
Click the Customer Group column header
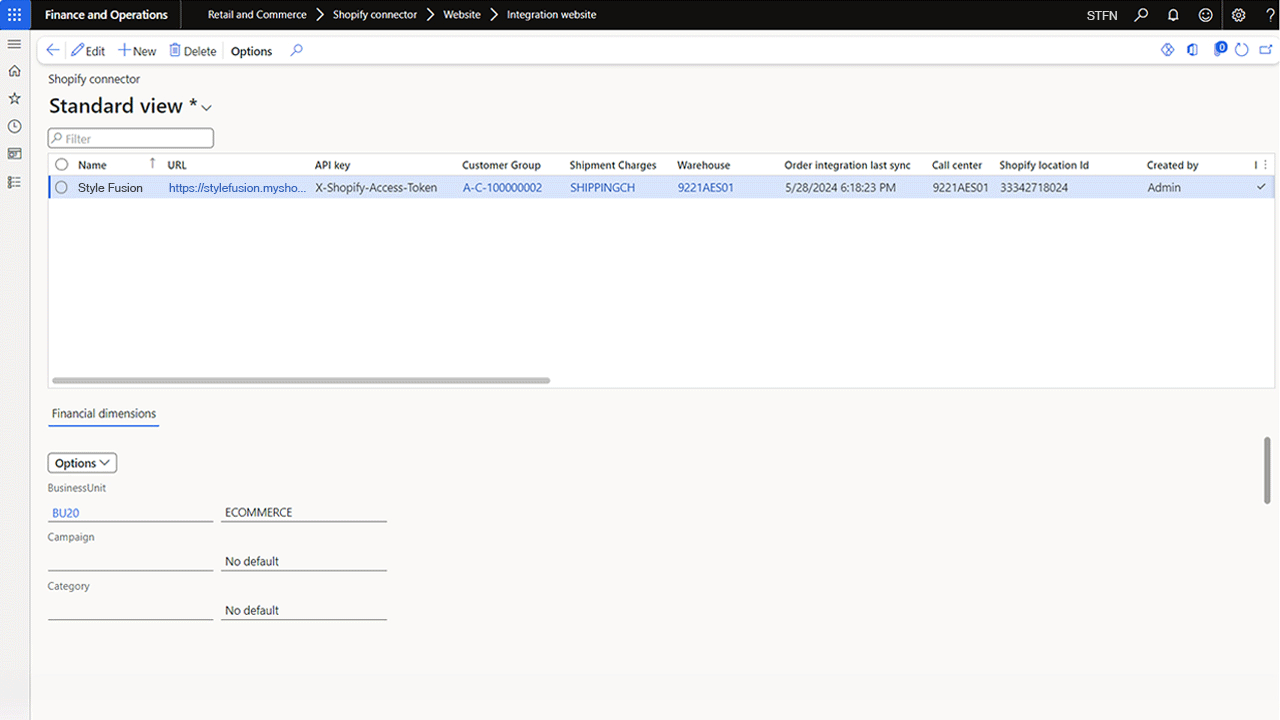coord(501,165)
